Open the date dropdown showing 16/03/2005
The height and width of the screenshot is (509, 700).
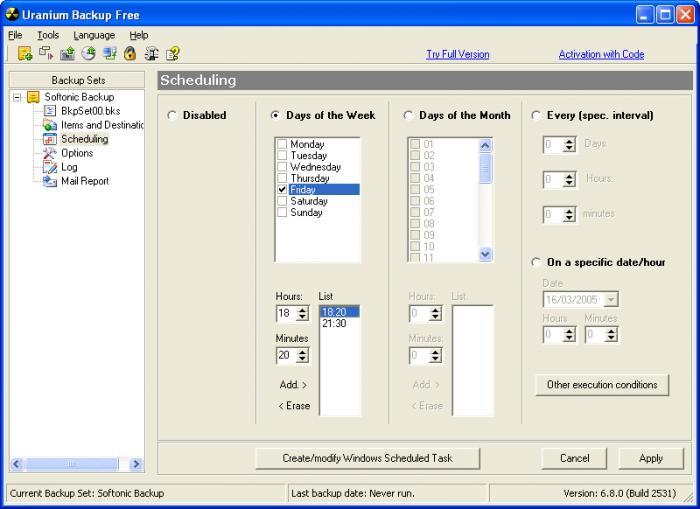611,299
